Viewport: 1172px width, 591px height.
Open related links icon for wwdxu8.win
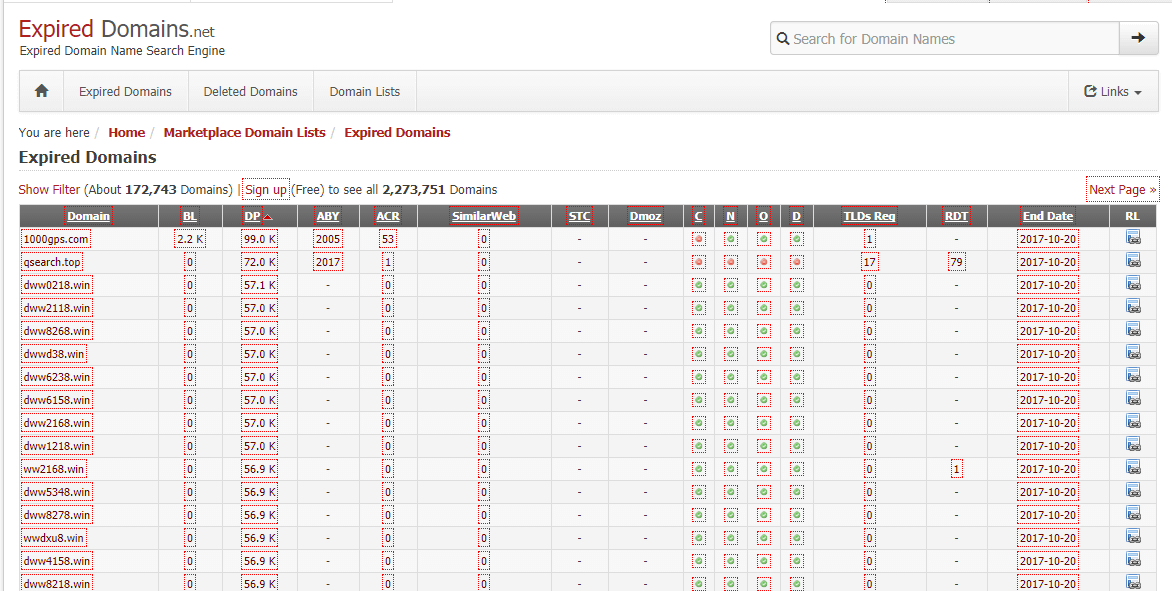click(x=1133, y=536)
